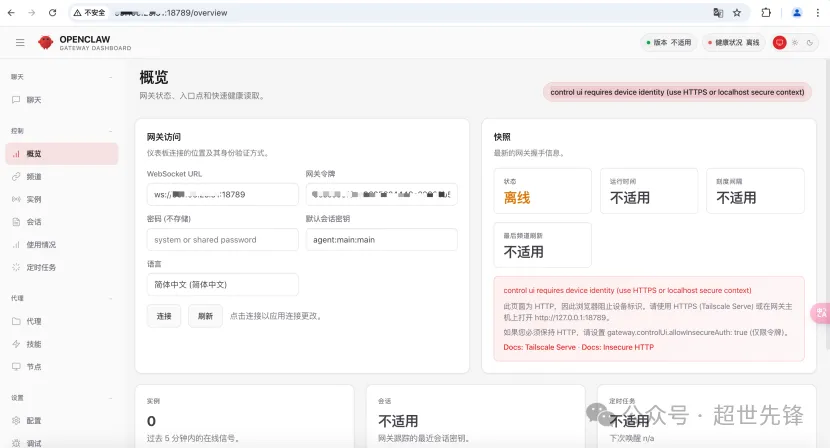
Task: Click the 刷新 refresh button
Action: pos(205,316)
